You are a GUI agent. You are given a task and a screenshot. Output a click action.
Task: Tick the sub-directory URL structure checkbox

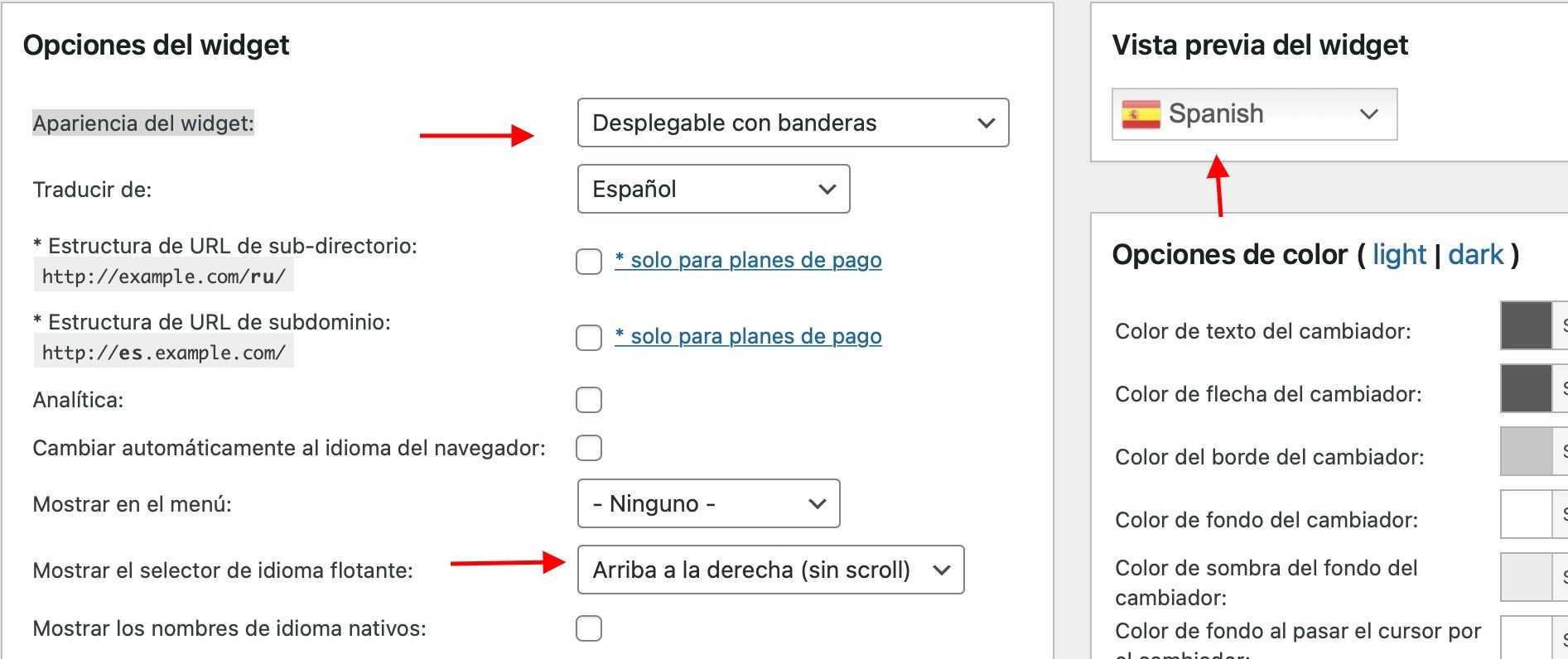[x=589, y=261]
